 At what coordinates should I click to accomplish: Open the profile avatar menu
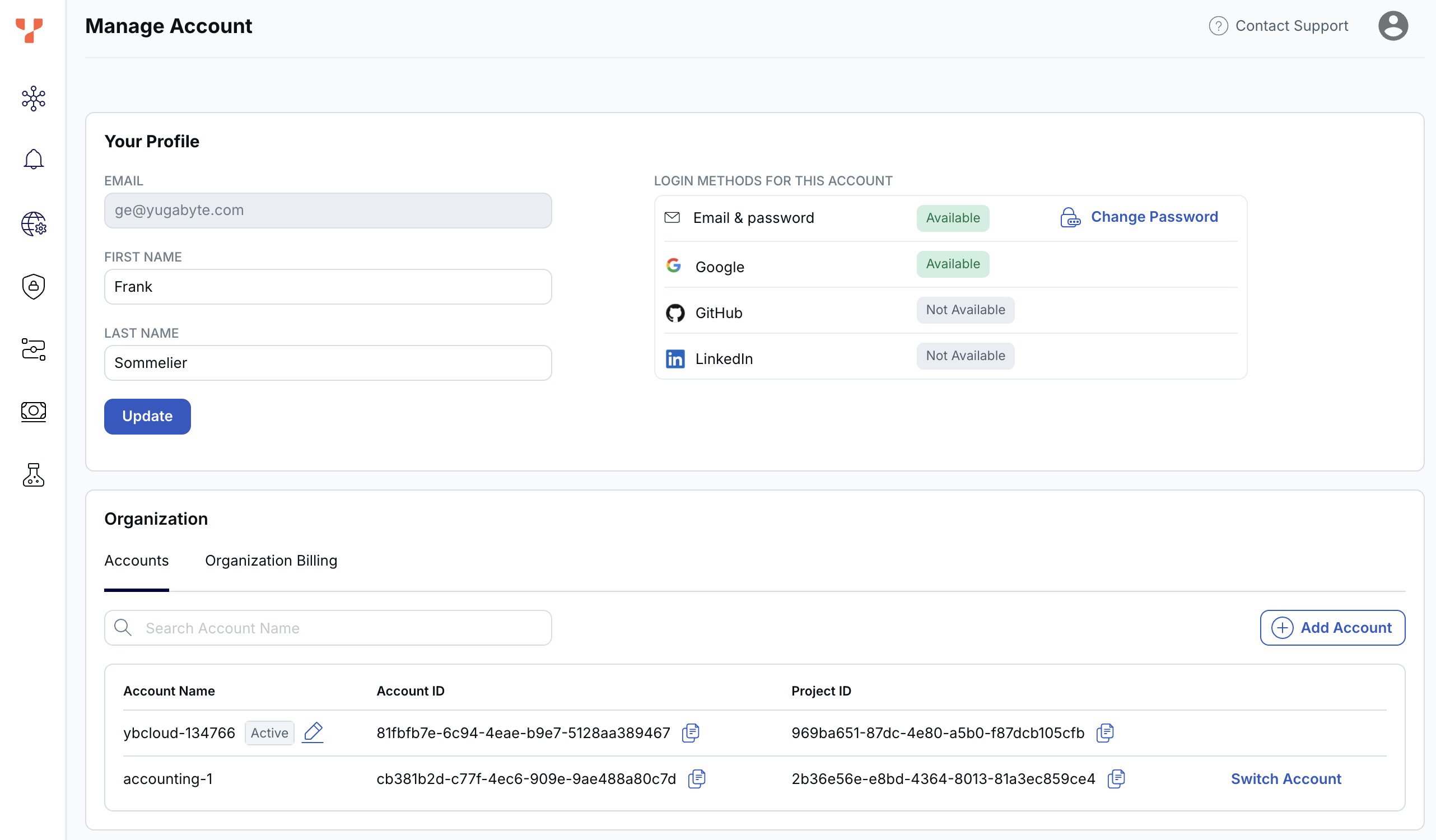(1393, 25)
